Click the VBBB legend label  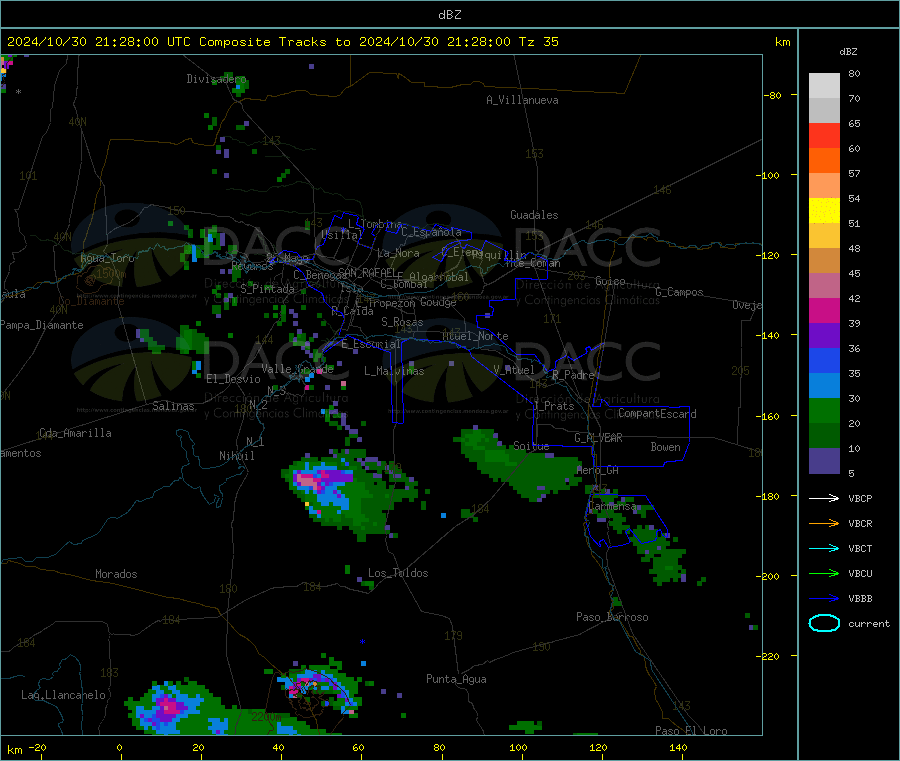(x=860, y=598)
